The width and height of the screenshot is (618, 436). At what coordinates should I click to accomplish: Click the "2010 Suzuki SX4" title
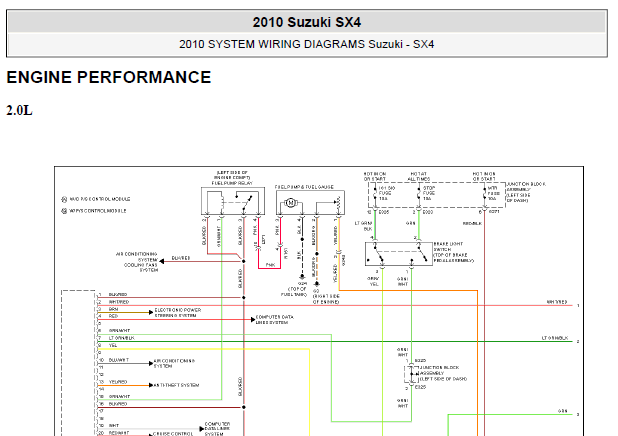pyautogui.click(x=307, y=22)
